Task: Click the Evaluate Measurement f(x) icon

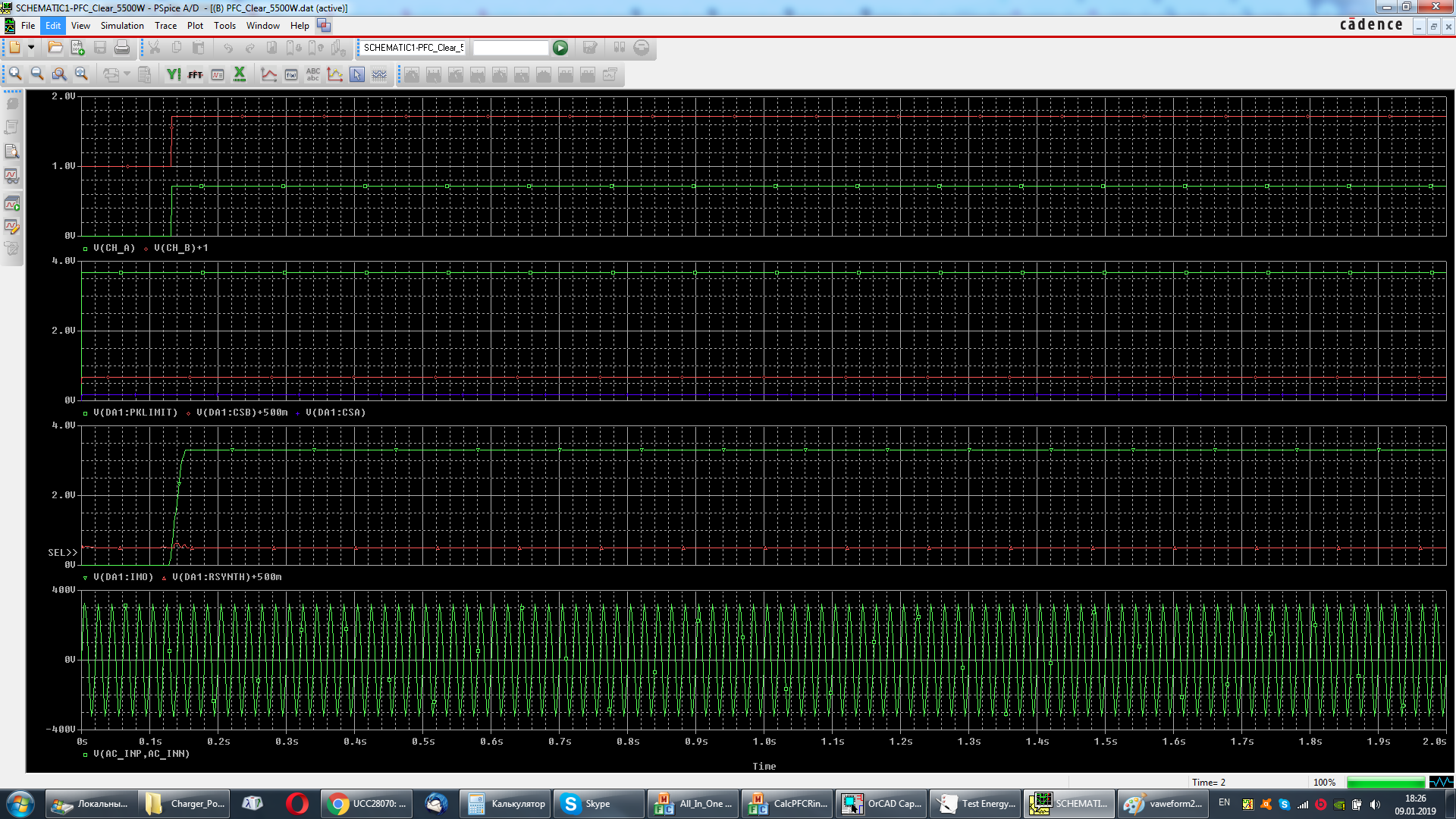Action: coord(291,74)
